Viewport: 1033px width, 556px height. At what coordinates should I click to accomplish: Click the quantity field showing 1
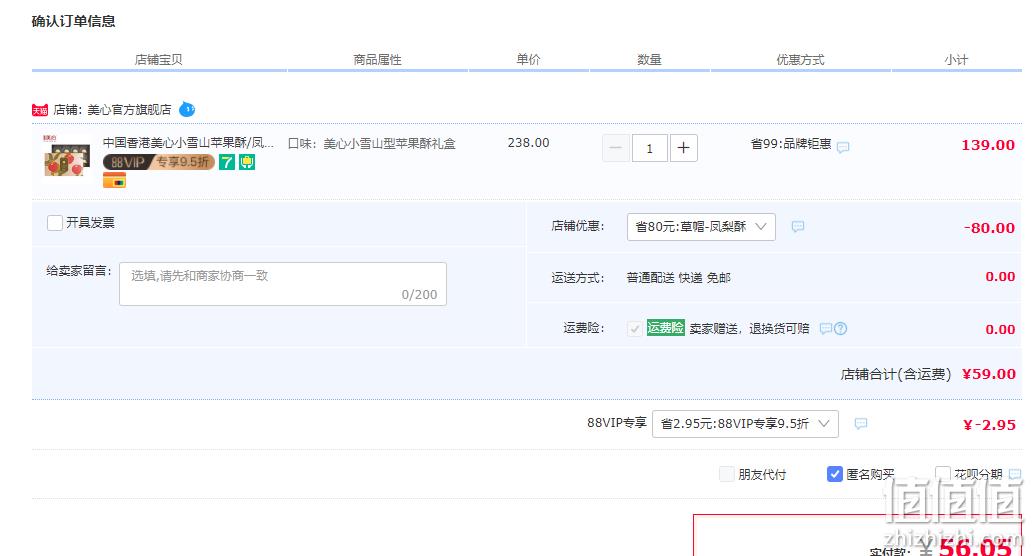pos(650,148)
